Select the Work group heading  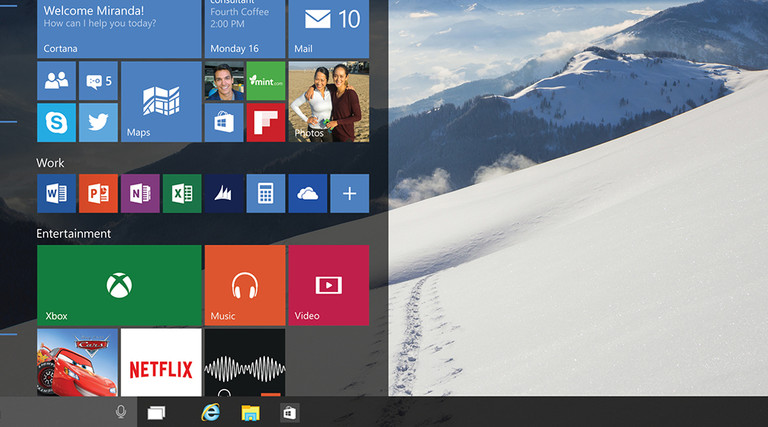pos(50,163)
